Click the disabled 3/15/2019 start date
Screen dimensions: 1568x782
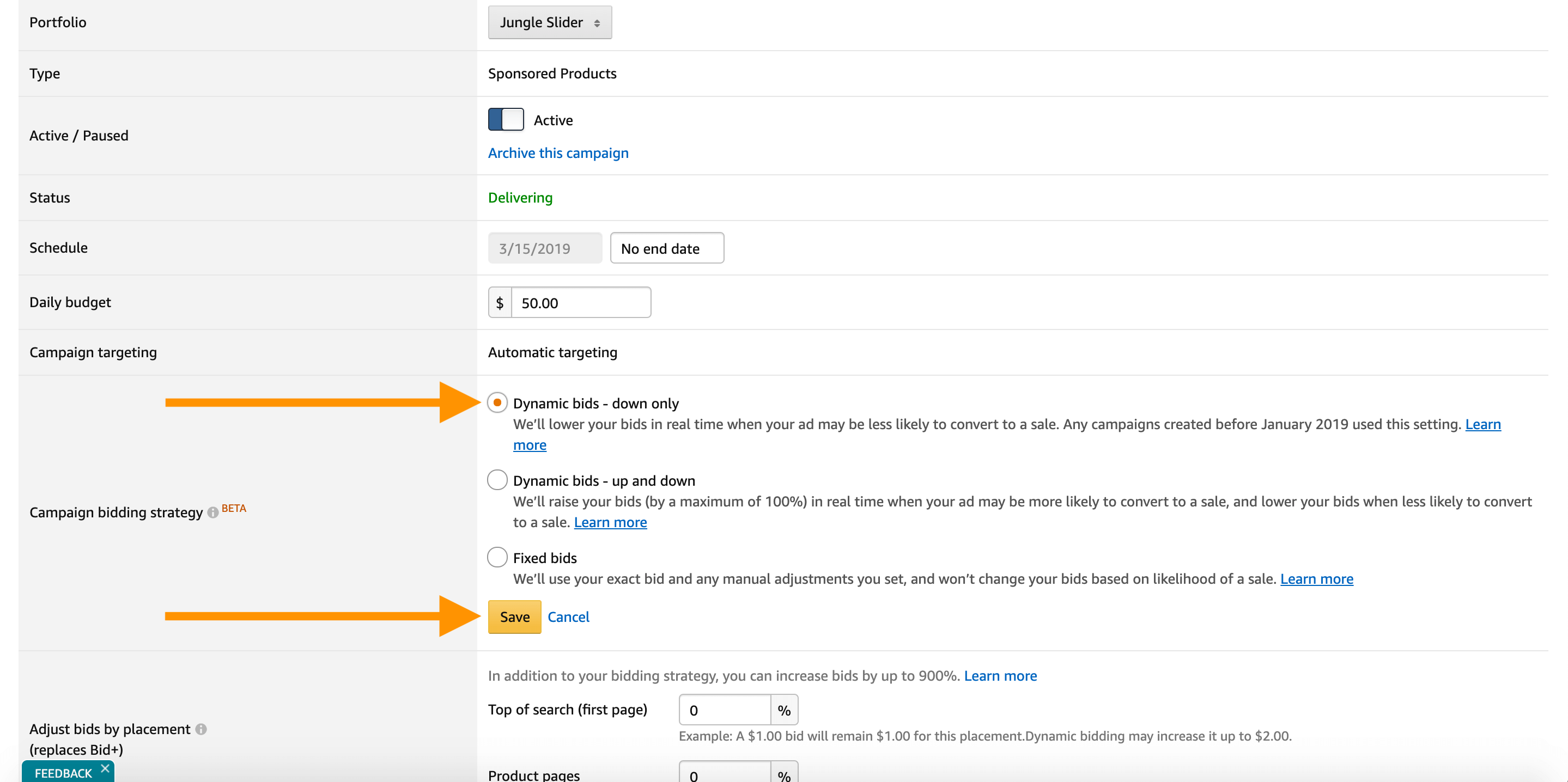point(544,248)
